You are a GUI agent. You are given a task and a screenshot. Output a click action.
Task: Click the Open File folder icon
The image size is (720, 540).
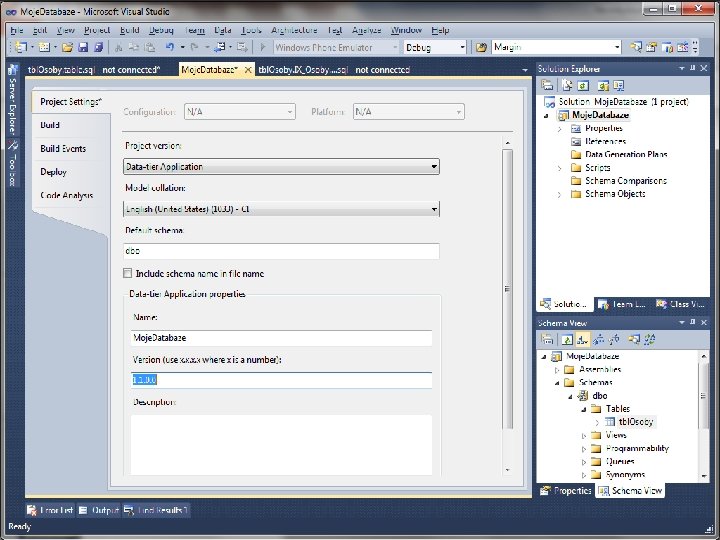pos(67,47)
